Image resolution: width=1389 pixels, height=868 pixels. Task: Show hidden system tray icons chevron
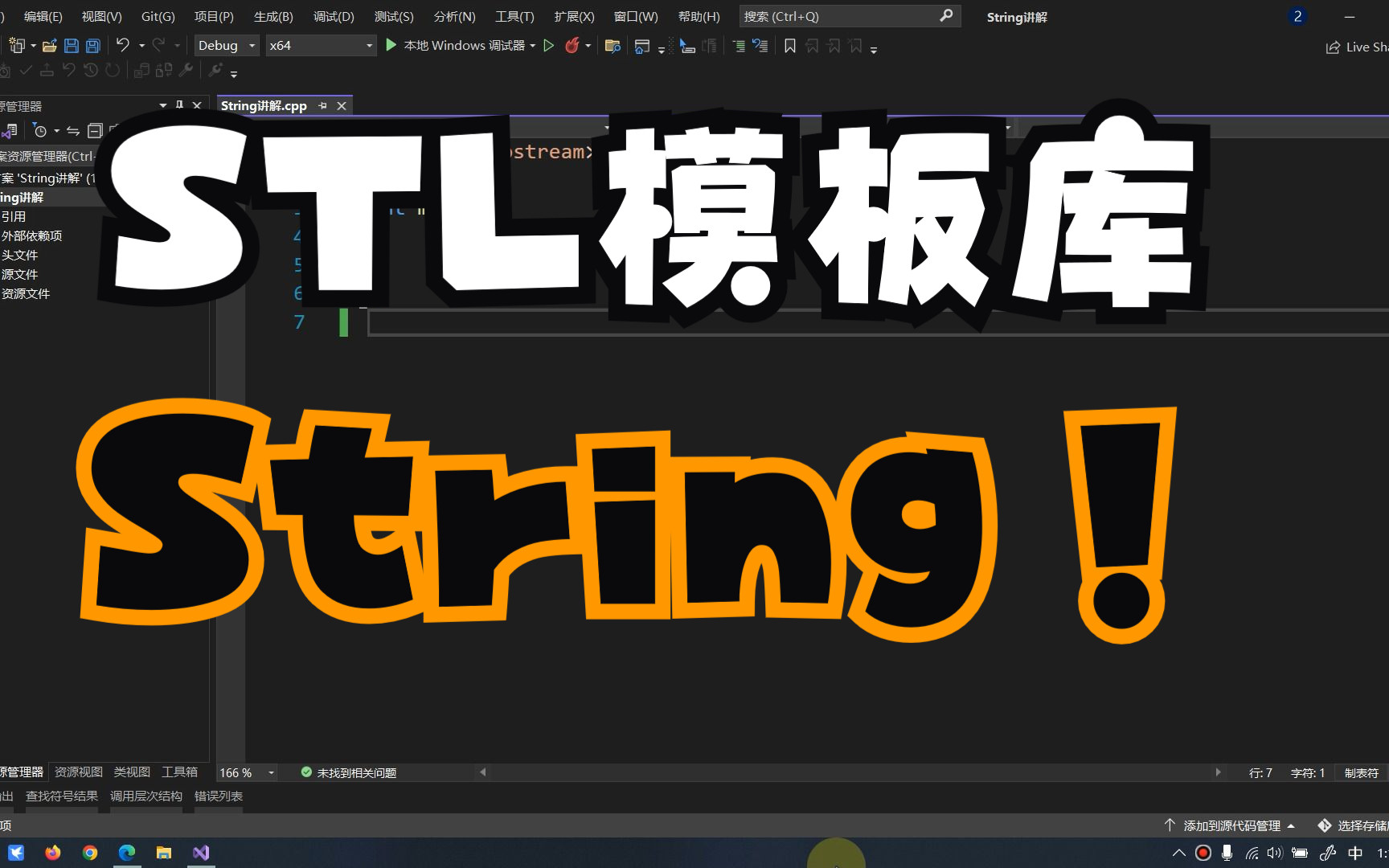[x=1178, y=853]
